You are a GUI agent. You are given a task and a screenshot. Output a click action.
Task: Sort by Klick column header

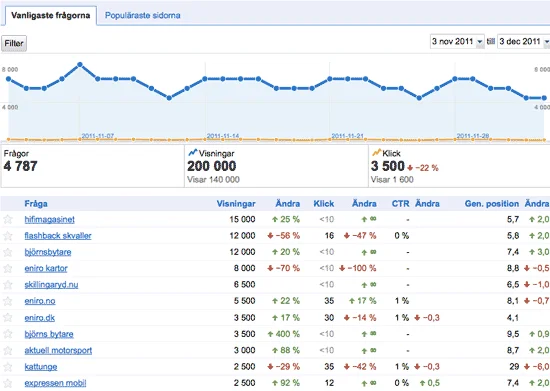[324, 204]
